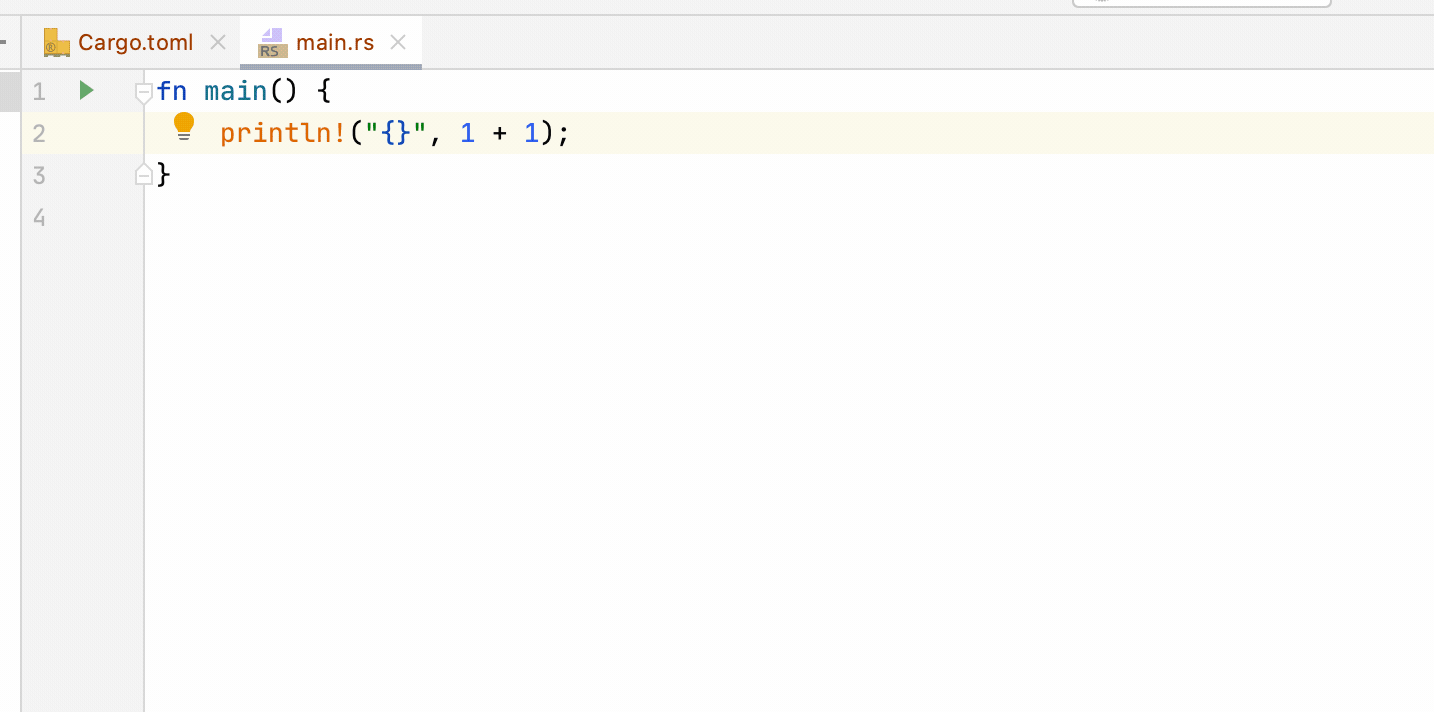Place cursor on the println! macro call
1434x712 pixels.
point(281,132)
